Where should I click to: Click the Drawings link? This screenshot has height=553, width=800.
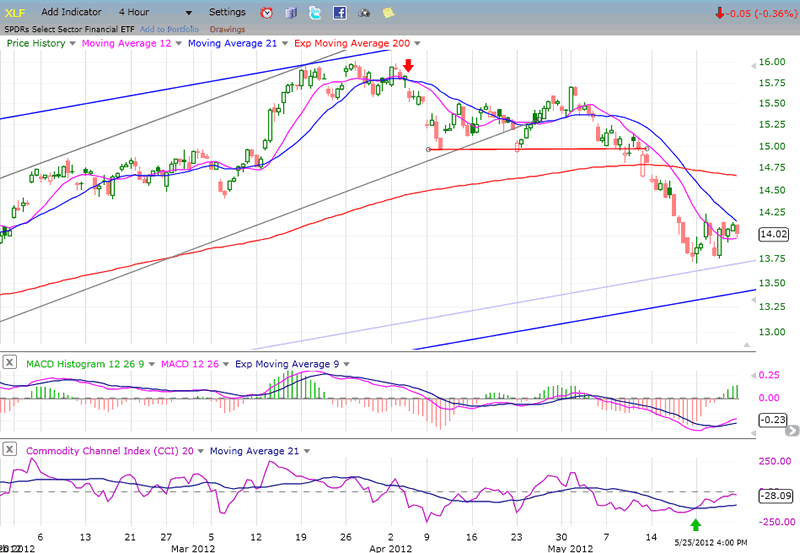pyautogui.click(x=227, y=29)
